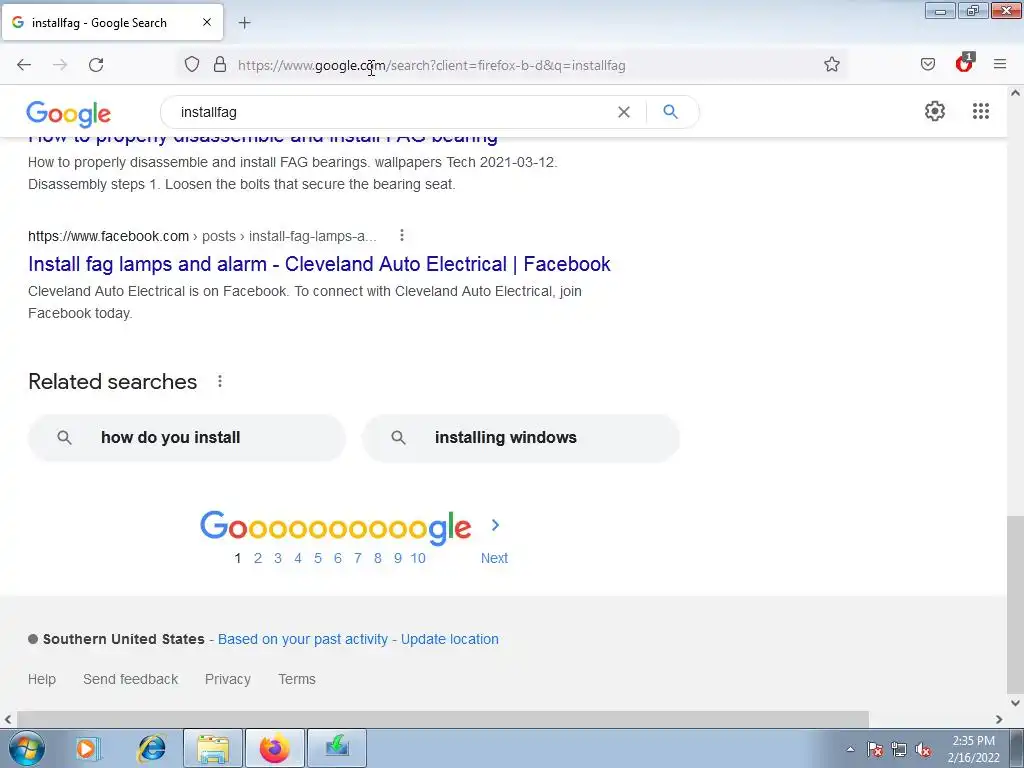Reload the current page
Screen dimensions: 1024x768
tap(96, 65)
